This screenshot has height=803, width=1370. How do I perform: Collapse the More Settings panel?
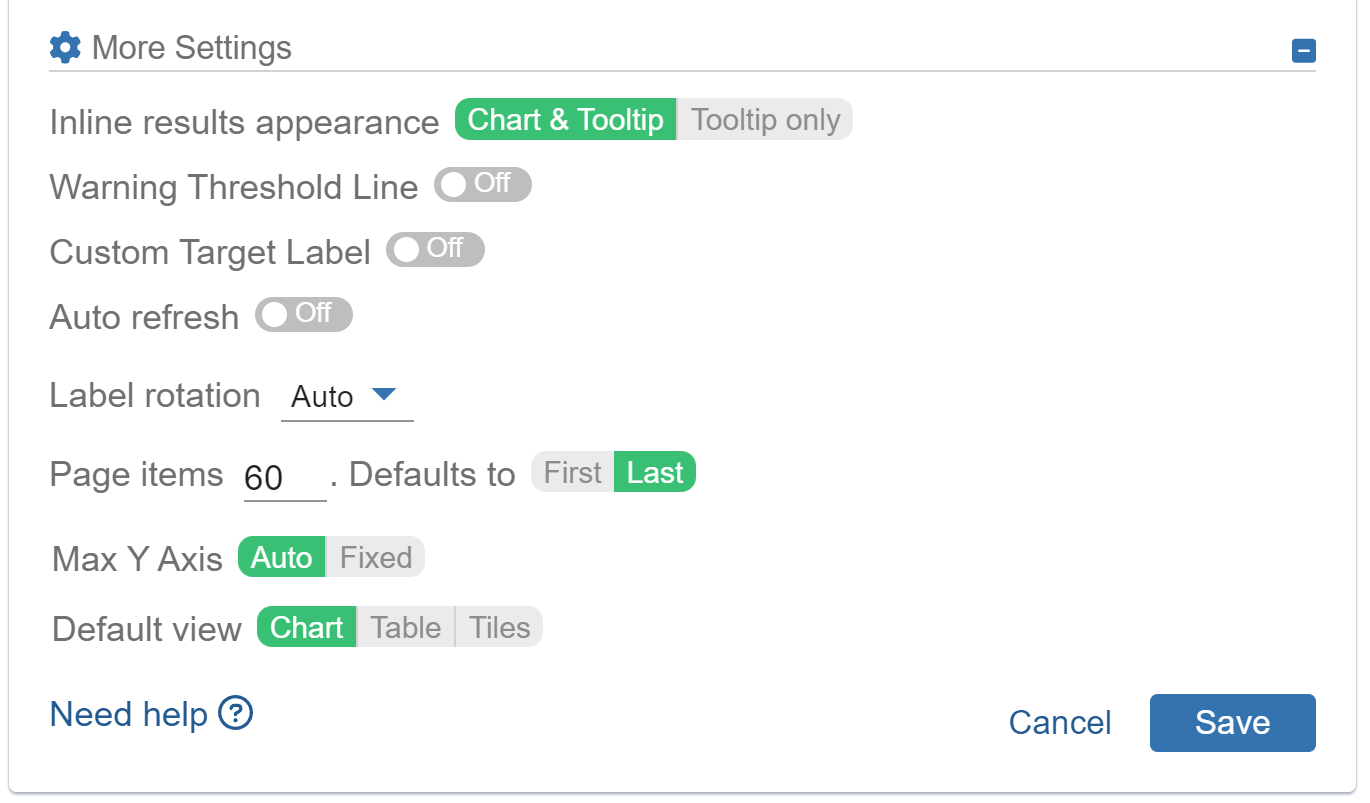click(x=1303, y=49)
